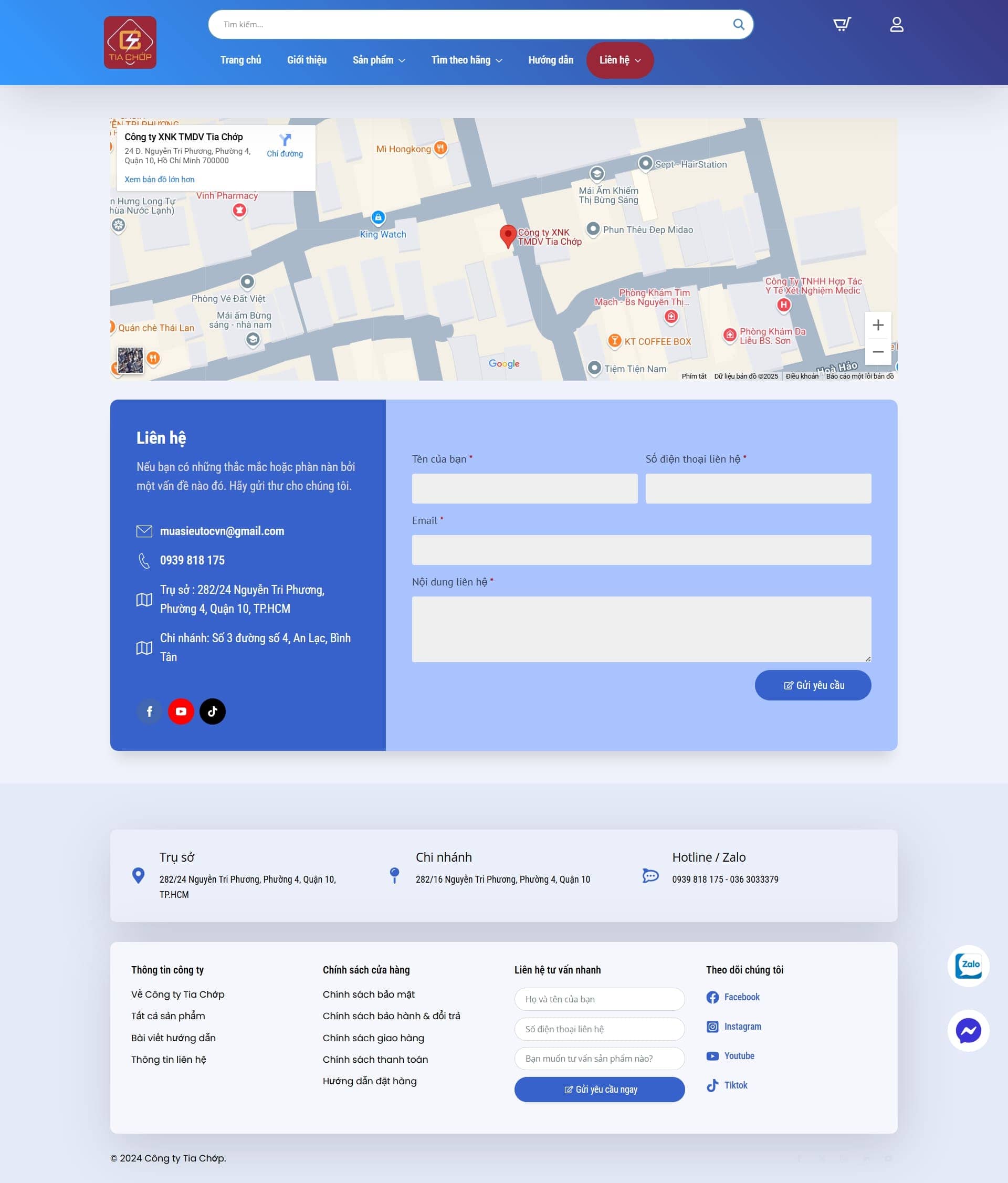Open the Messenger chat floating icon
This screenshot has width=1008, height=1183.
pyautogui.click(x=968, y=1031)
